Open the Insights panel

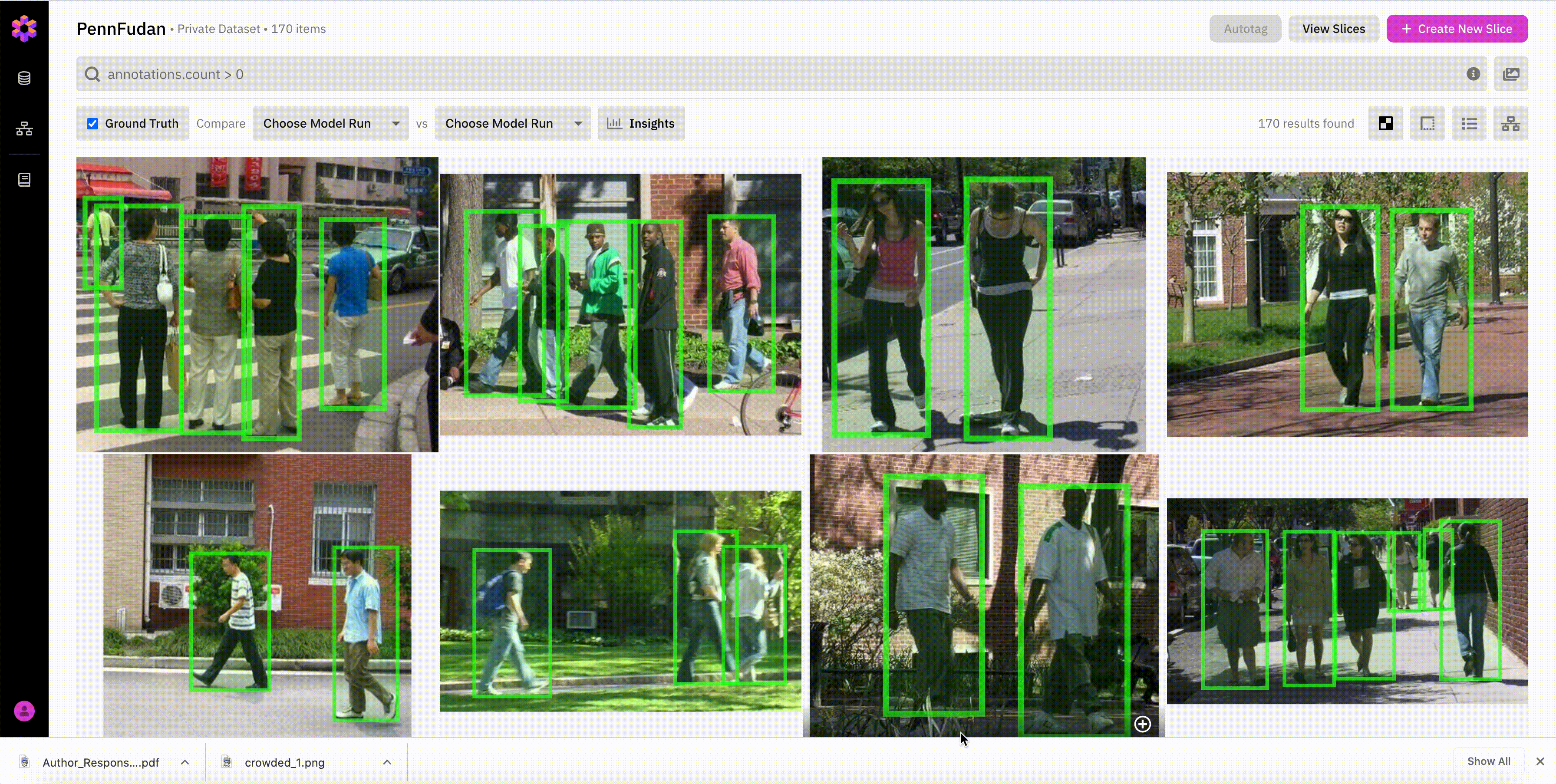pyautogui.click(x=641, y=123)
